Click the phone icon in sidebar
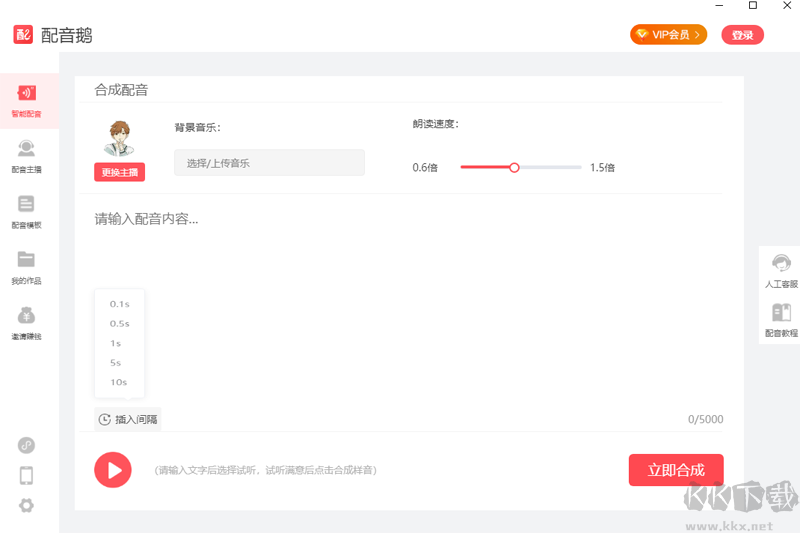Screen dimensions: 800x533 pos(27,475)
